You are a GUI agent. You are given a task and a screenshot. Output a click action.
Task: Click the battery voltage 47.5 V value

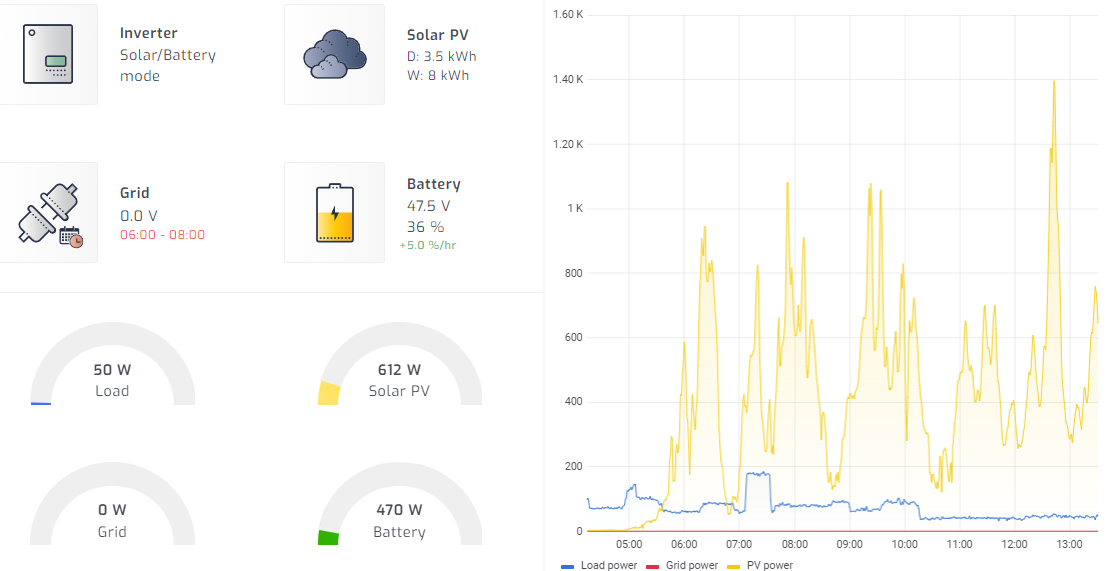(429, 206)
